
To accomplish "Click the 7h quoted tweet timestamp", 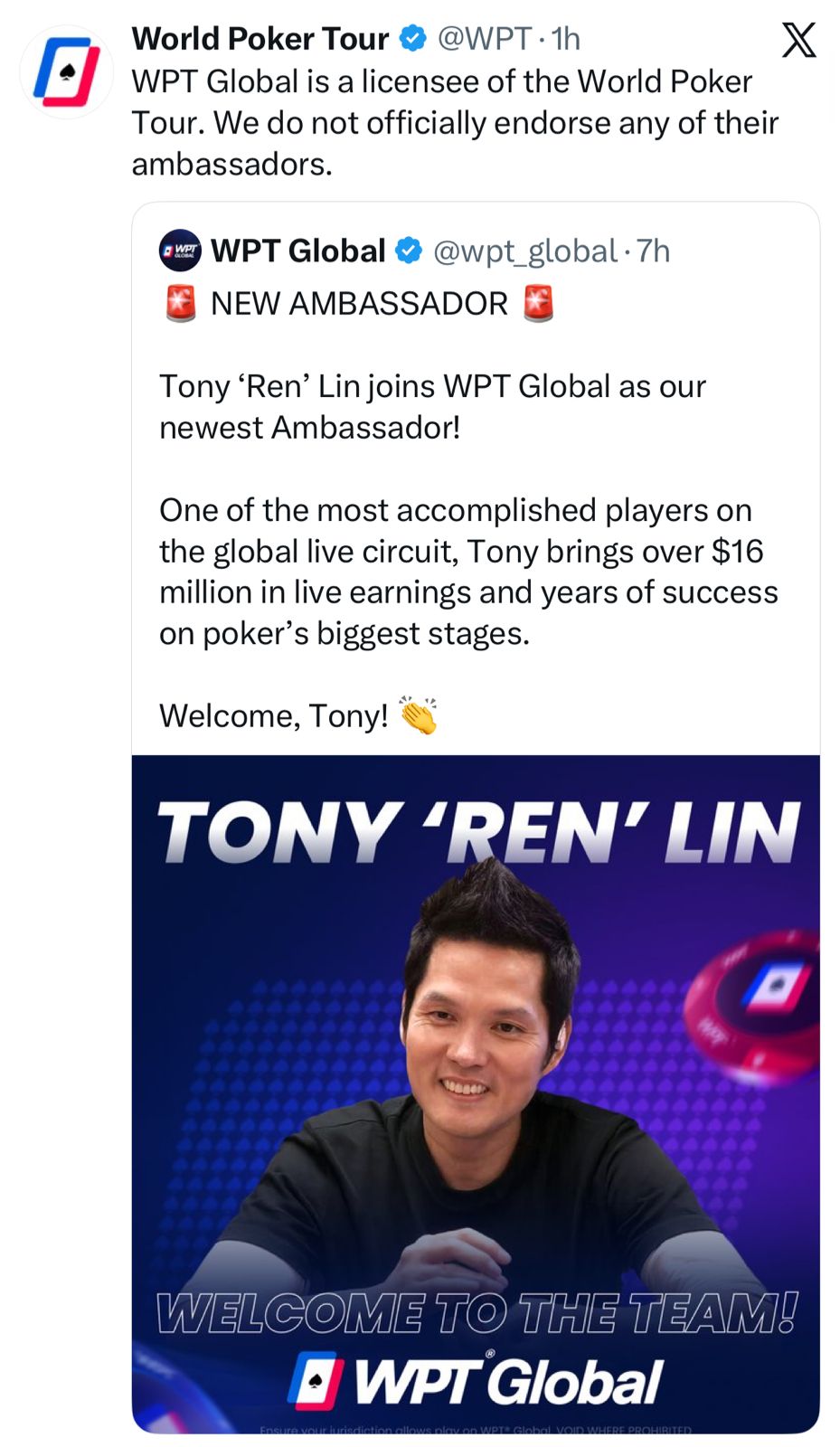I will [x=653, y=251].
